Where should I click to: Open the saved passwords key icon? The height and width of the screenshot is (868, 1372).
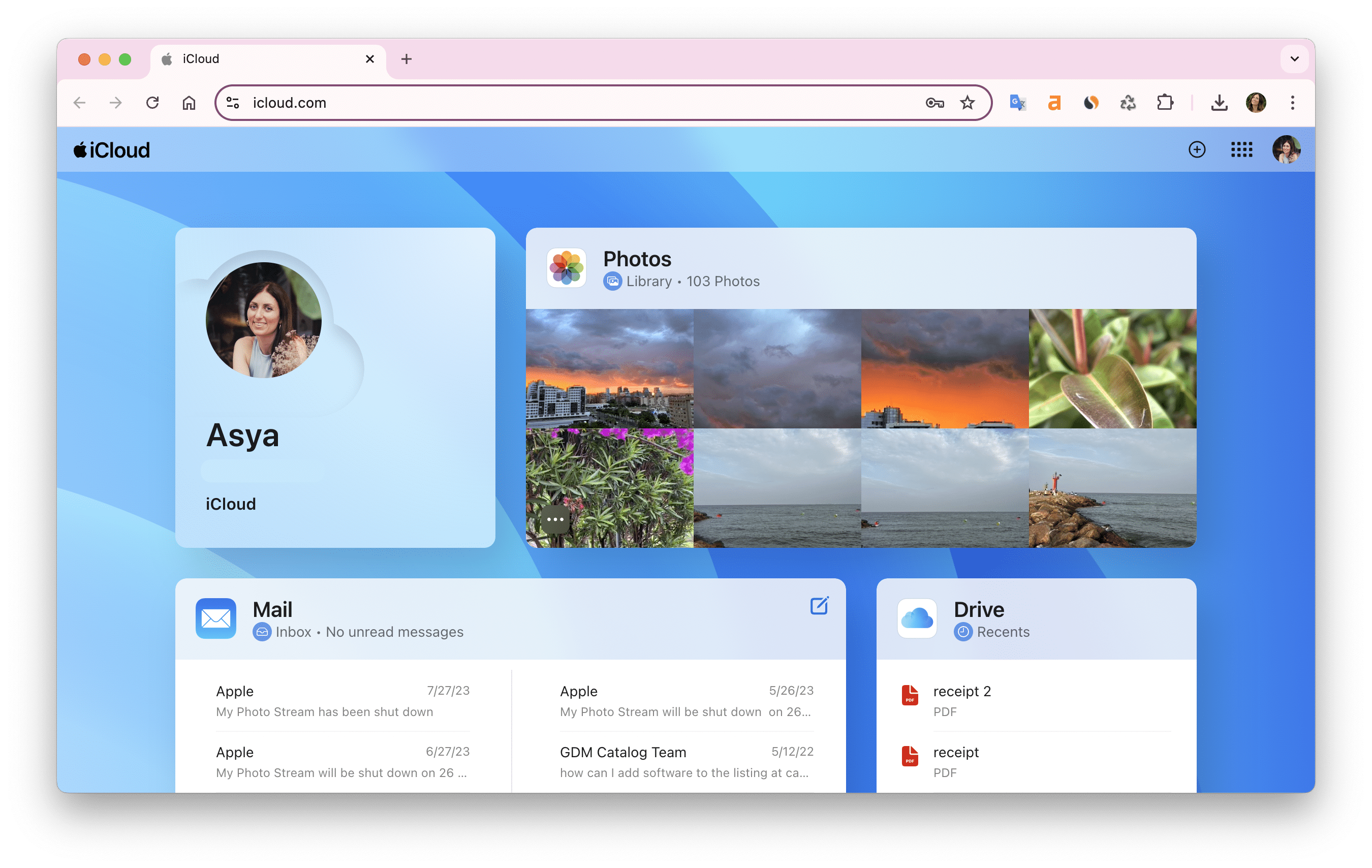[x=934, y=103]
